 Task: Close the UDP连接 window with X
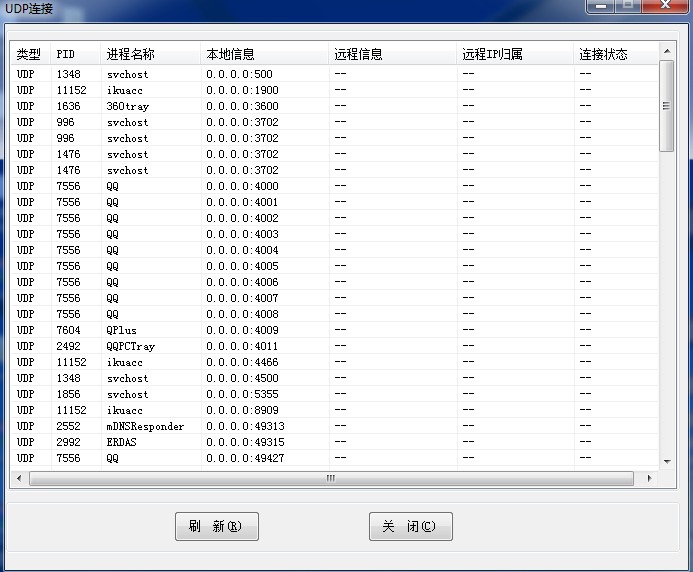(x=665, y=5)
